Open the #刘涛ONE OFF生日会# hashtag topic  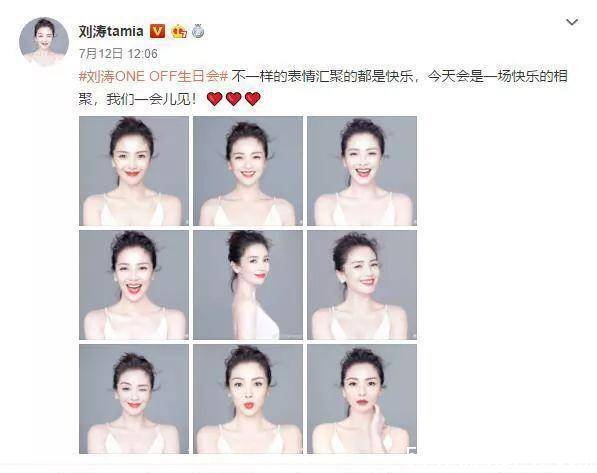click(x=153, y=76)
